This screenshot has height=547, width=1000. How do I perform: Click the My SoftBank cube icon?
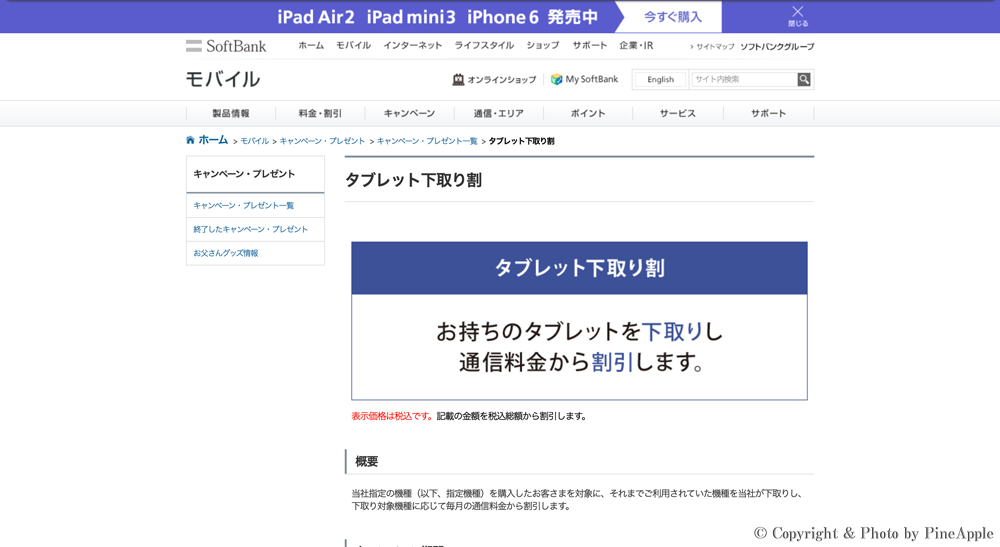[x=557, y=80]
